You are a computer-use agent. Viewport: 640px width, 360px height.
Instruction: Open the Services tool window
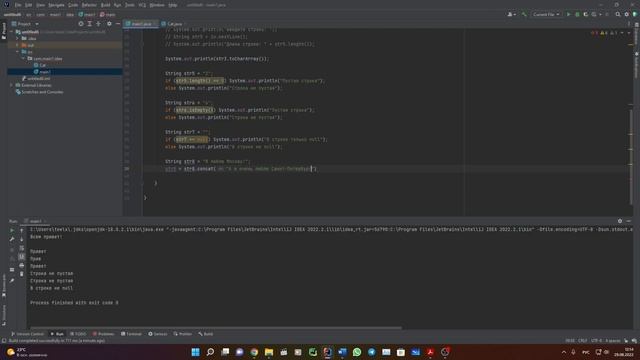coord(158,334)
